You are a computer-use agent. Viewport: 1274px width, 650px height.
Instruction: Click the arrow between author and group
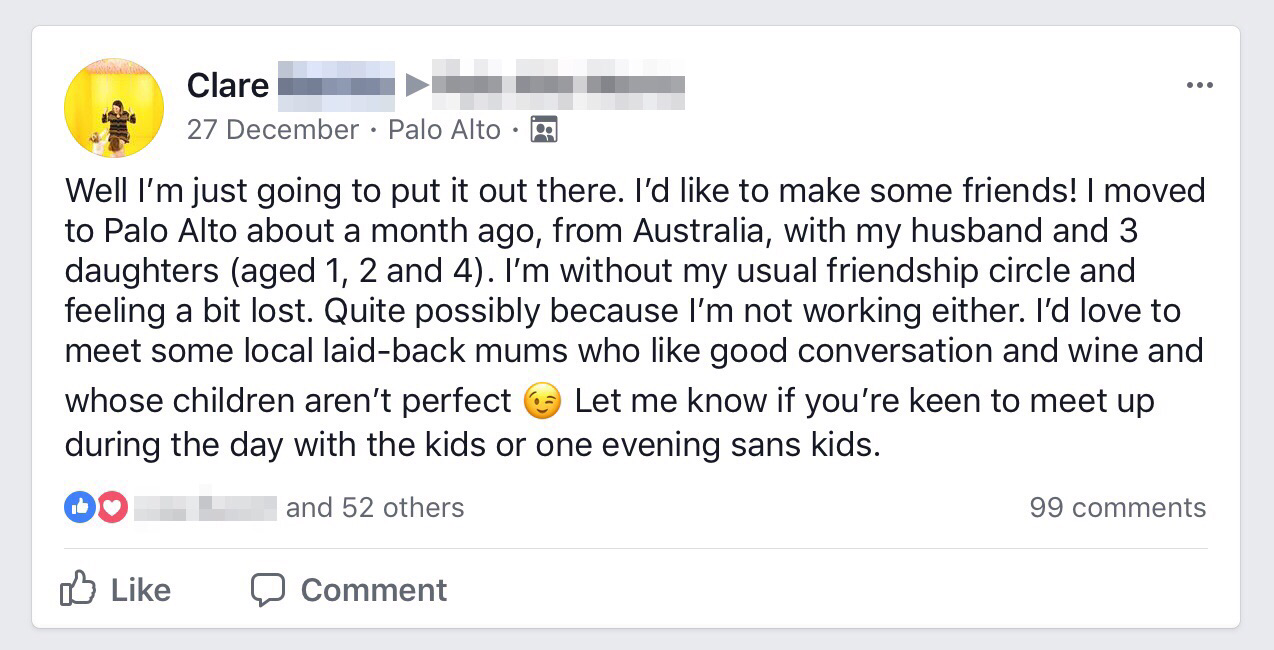coord(416,86)
